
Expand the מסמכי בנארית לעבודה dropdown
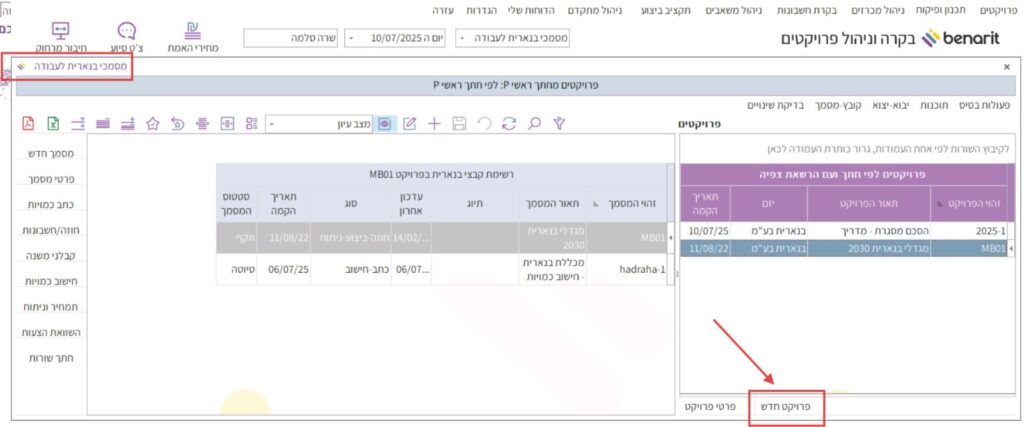point(461,38)
